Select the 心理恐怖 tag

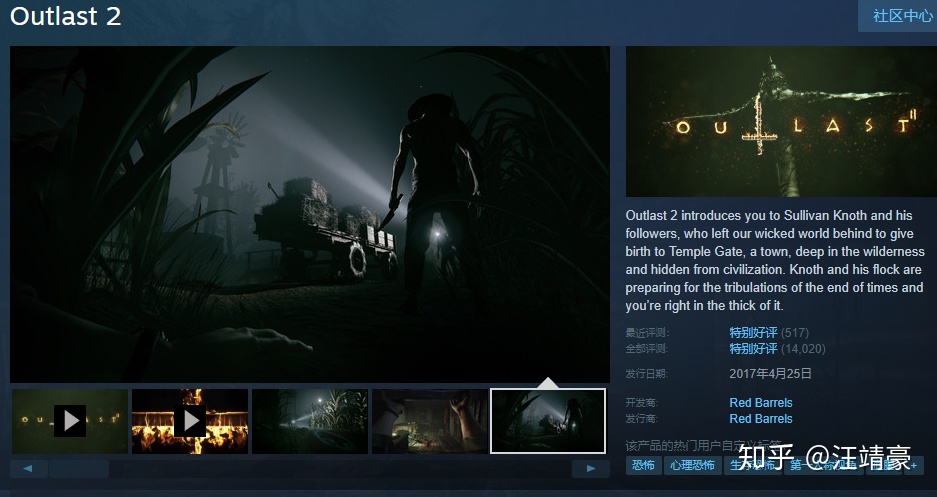[x=693, y=465]
